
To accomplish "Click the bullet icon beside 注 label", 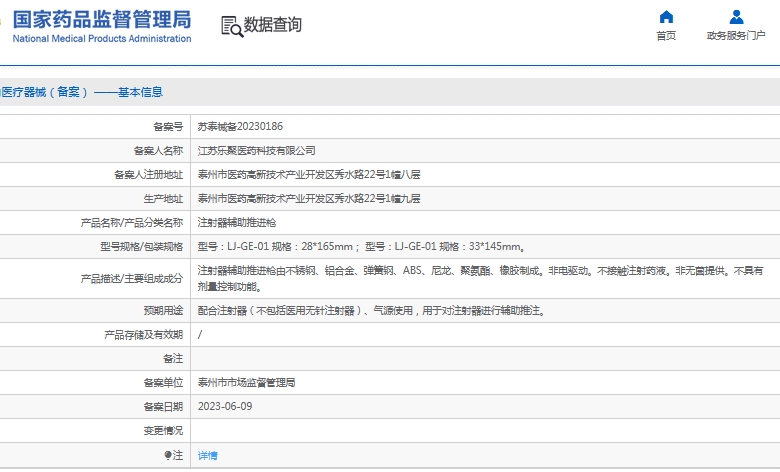I will (x=168, y=455).
